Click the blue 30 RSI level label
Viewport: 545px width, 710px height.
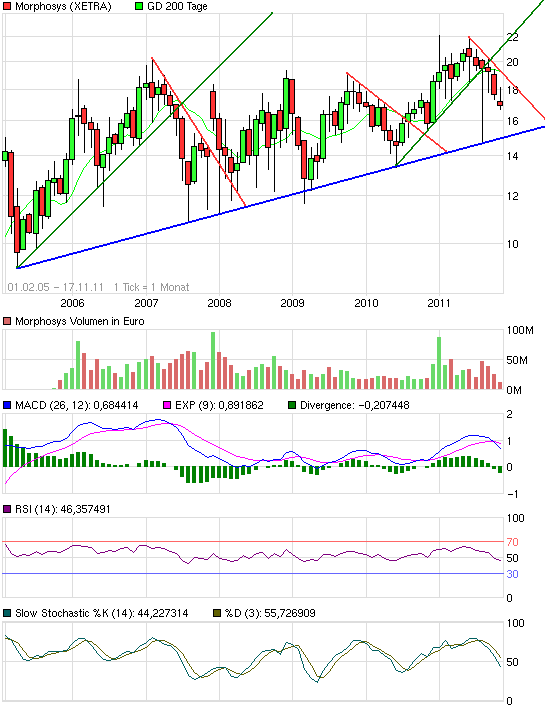tap(512, 574)
